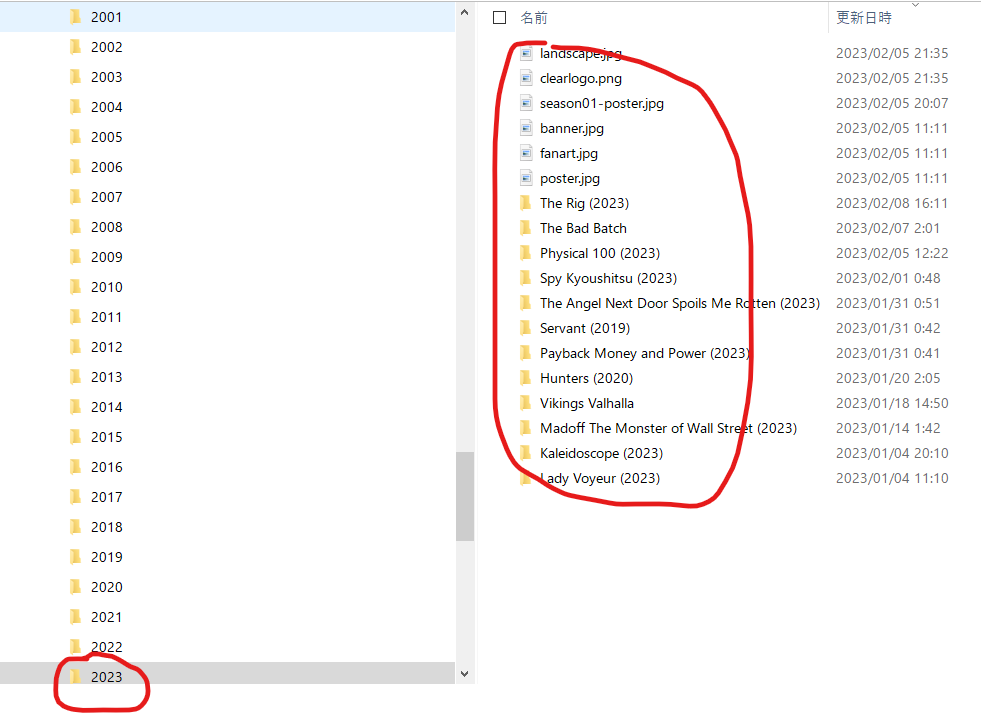The image size is (981, 715).
Task: Select the 2017 folder icon
Action: click(76, 497)
